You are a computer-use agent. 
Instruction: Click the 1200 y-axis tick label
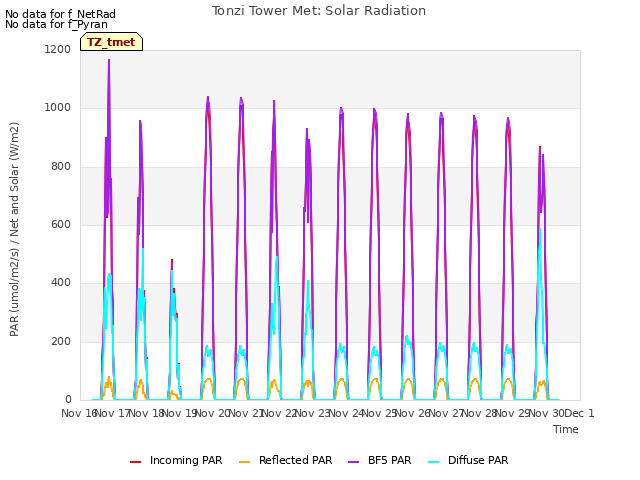[x=58, y=49]
